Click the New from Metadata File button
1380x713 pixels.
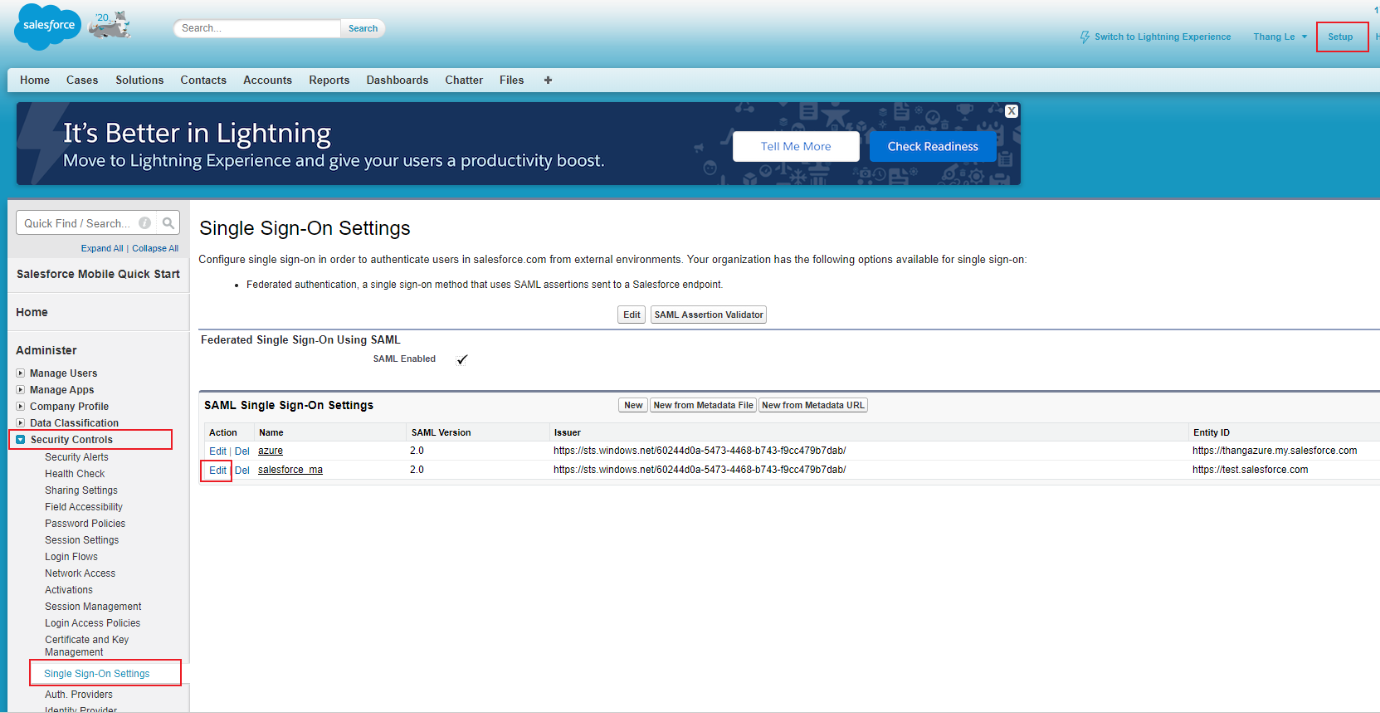coord(703,405)
